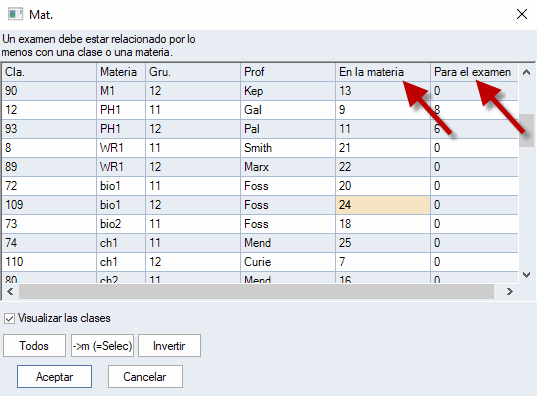Select class cell 93

tap(49, 129)
